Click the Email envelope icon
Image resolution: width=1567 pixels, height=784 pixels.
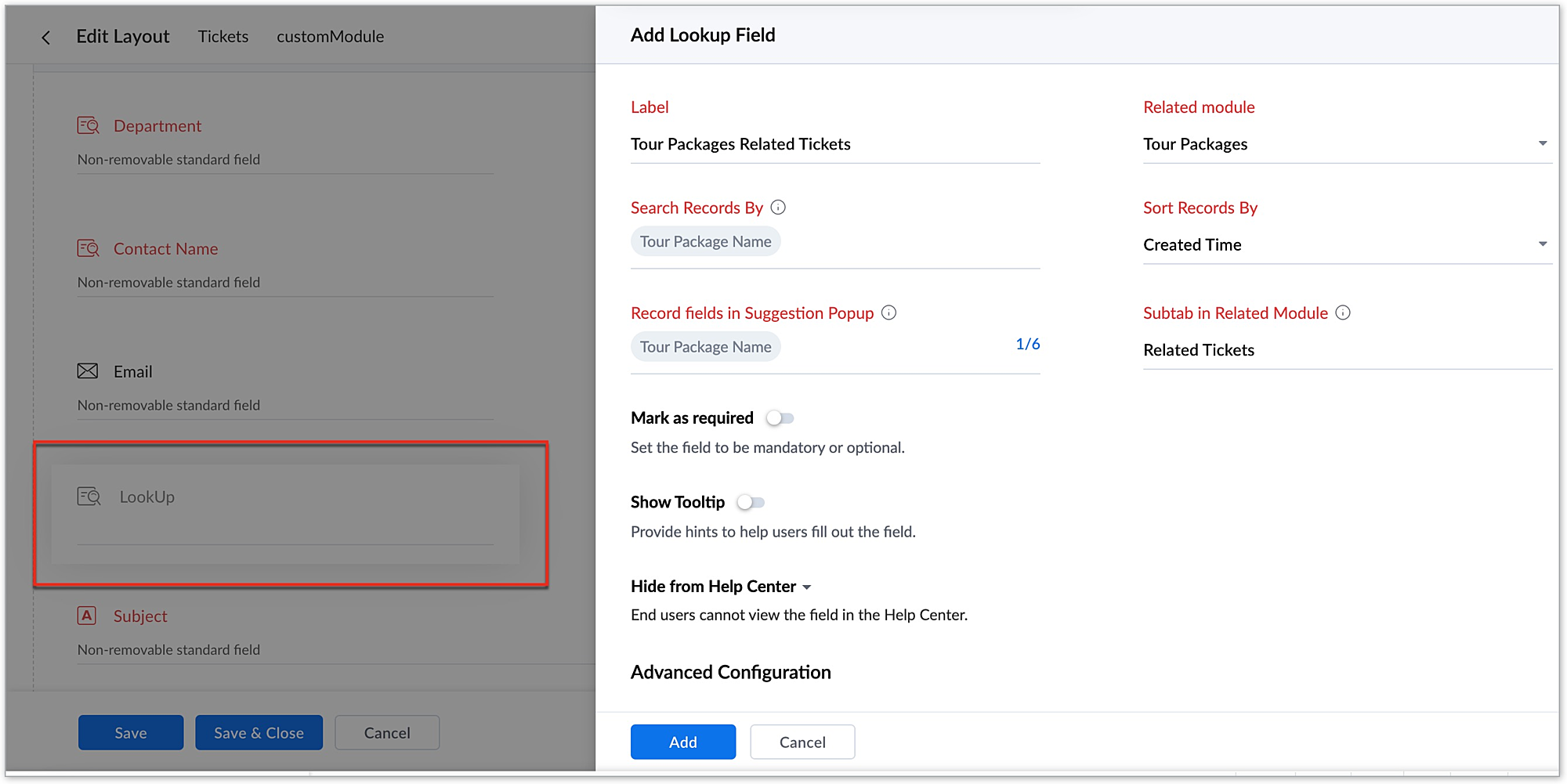tap(88, 371)
